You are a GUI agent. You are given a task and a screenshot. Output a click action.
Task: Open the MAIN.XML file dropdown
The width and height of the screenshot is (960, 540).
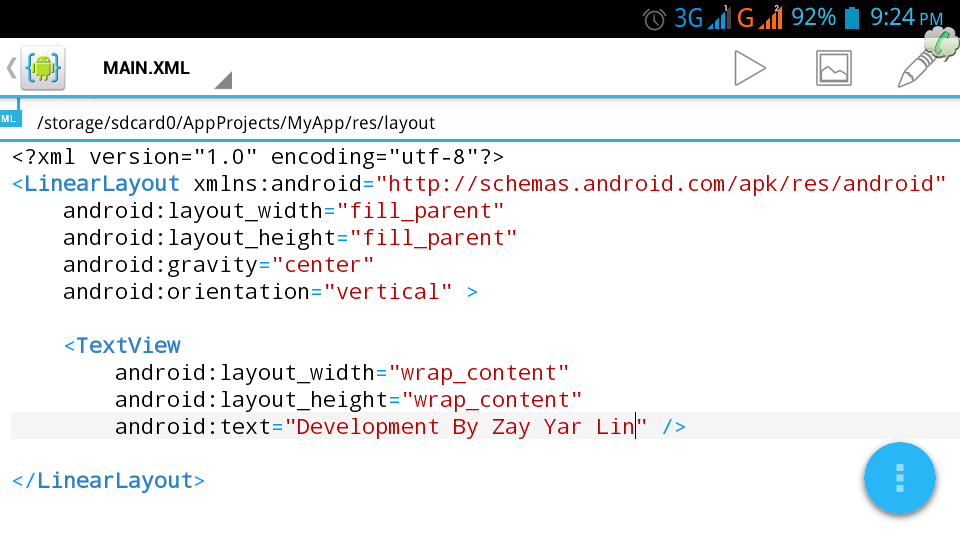[x=167, y=68]
